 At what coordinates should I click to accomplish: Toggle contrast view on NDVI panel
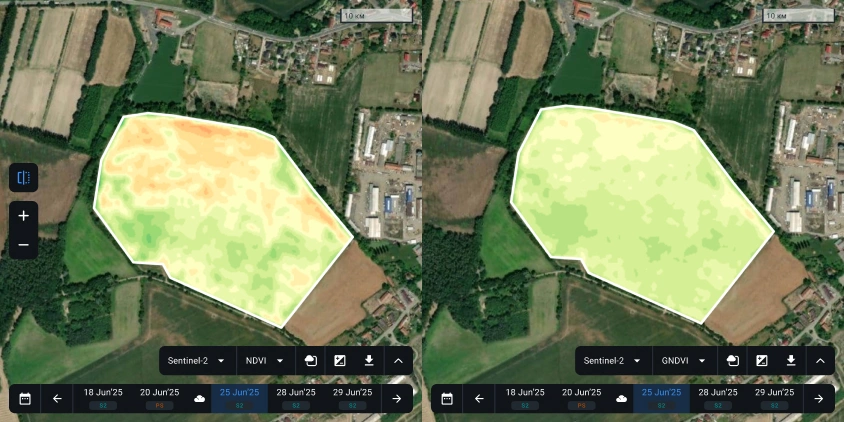tap(340, 360)
